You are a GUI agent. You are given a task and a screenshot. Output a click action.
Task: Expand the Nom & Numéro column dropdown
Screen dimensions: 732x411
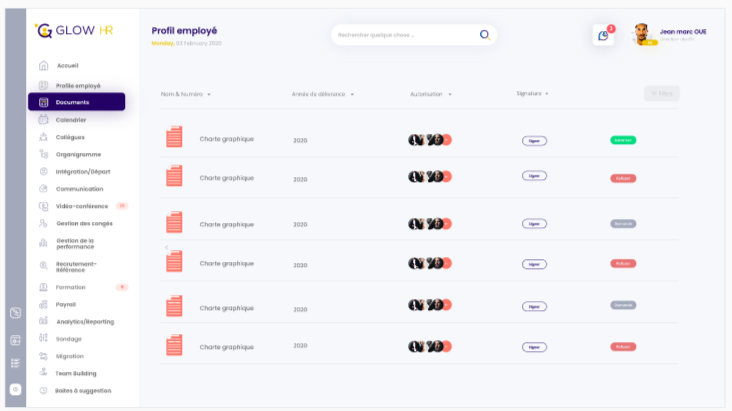click(209, 95)
